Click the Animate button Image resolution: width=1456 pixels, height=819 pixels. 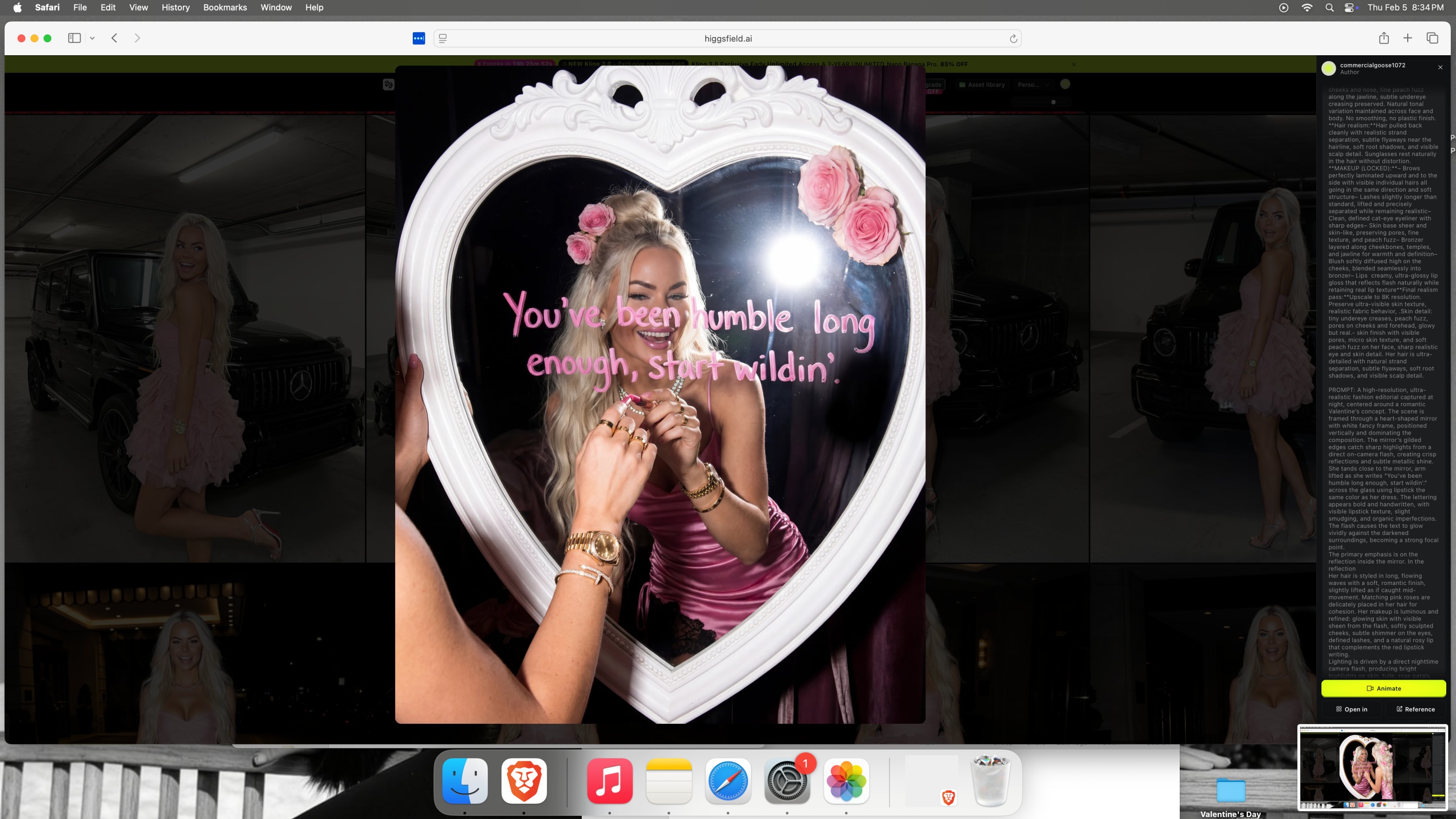(x=1383, y=688)
